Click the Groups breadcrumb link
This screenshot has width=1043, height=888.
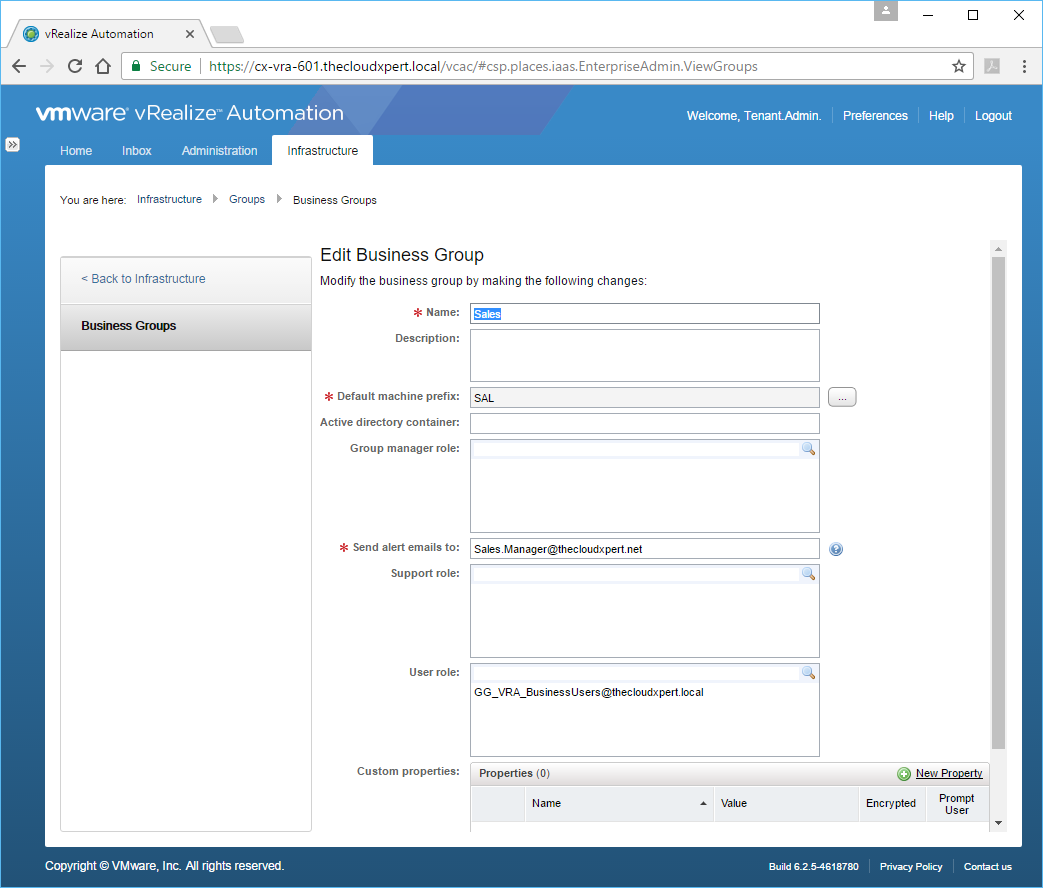pyautogui.click(x=247, y=200)
